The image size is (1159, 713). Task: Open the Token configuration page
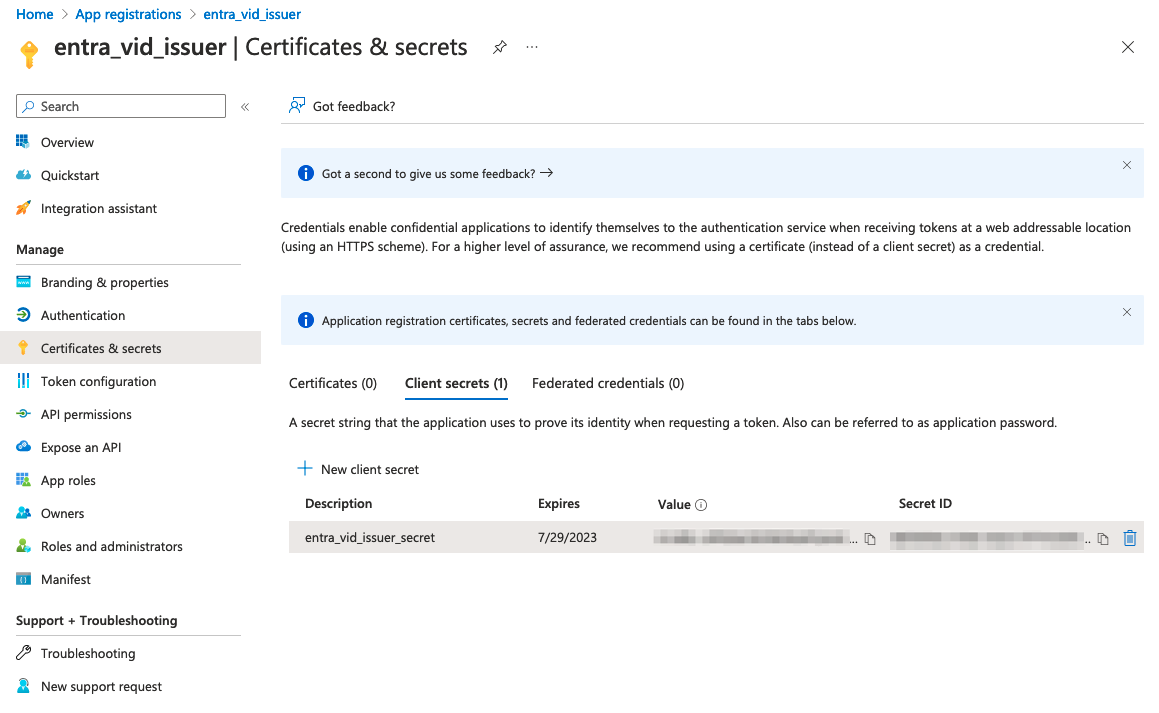(x=98, y=381)
